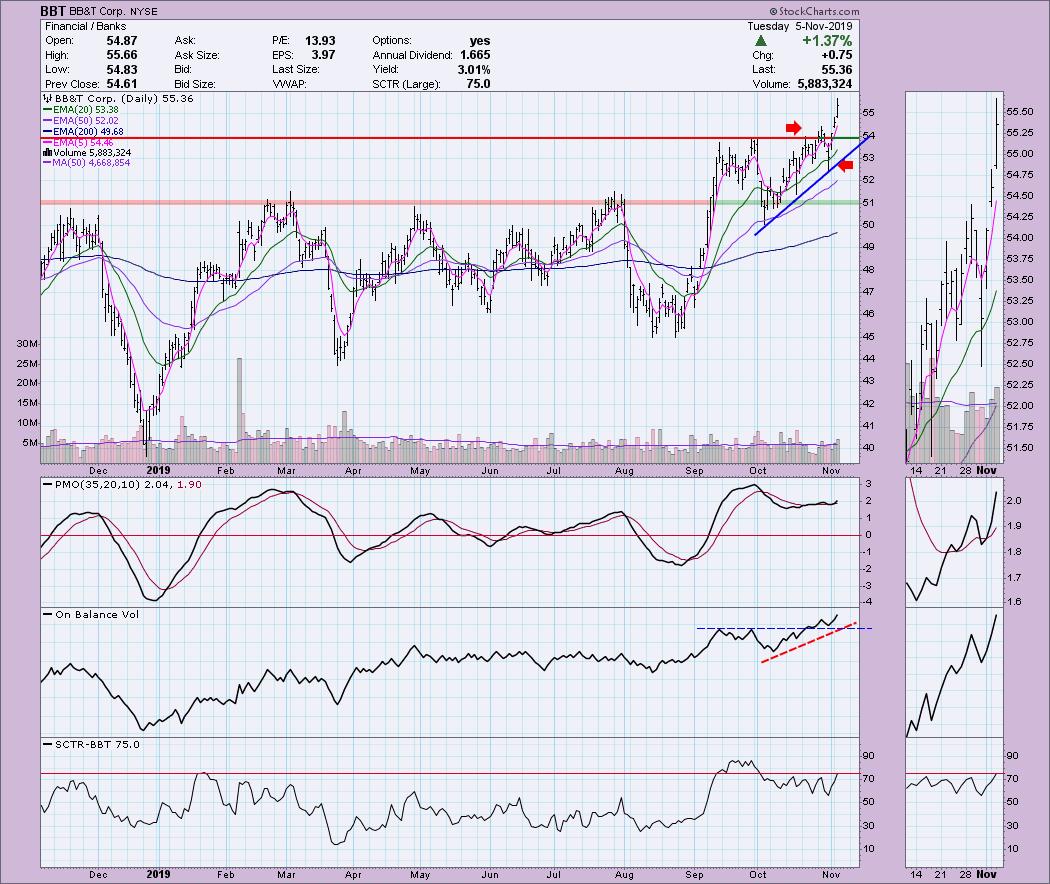Click the Annual Dividend value 1.665
Viewport: 1050px width, 884px height.
(x=475, y=55)
